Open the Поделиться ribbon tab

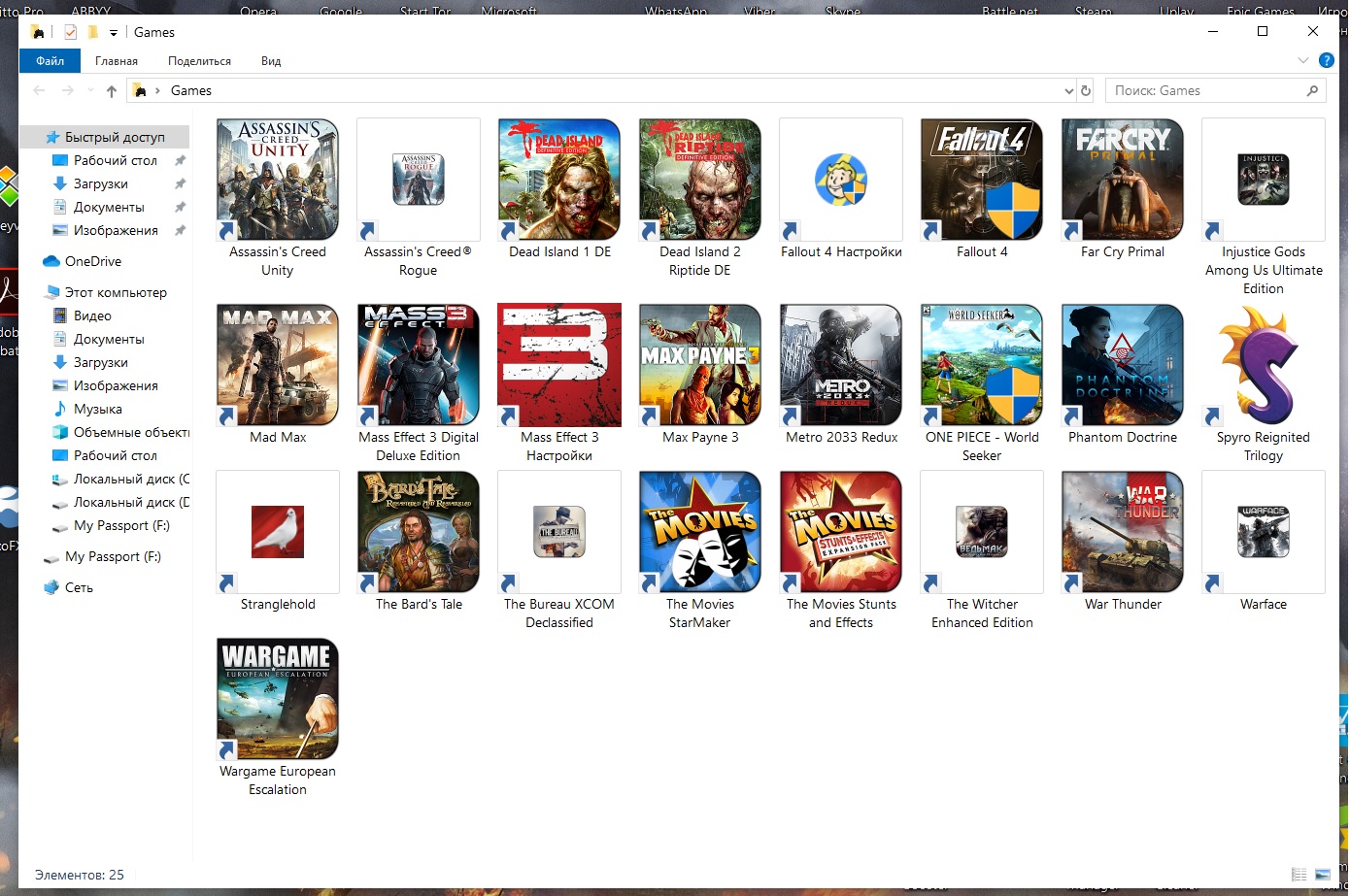199,60
